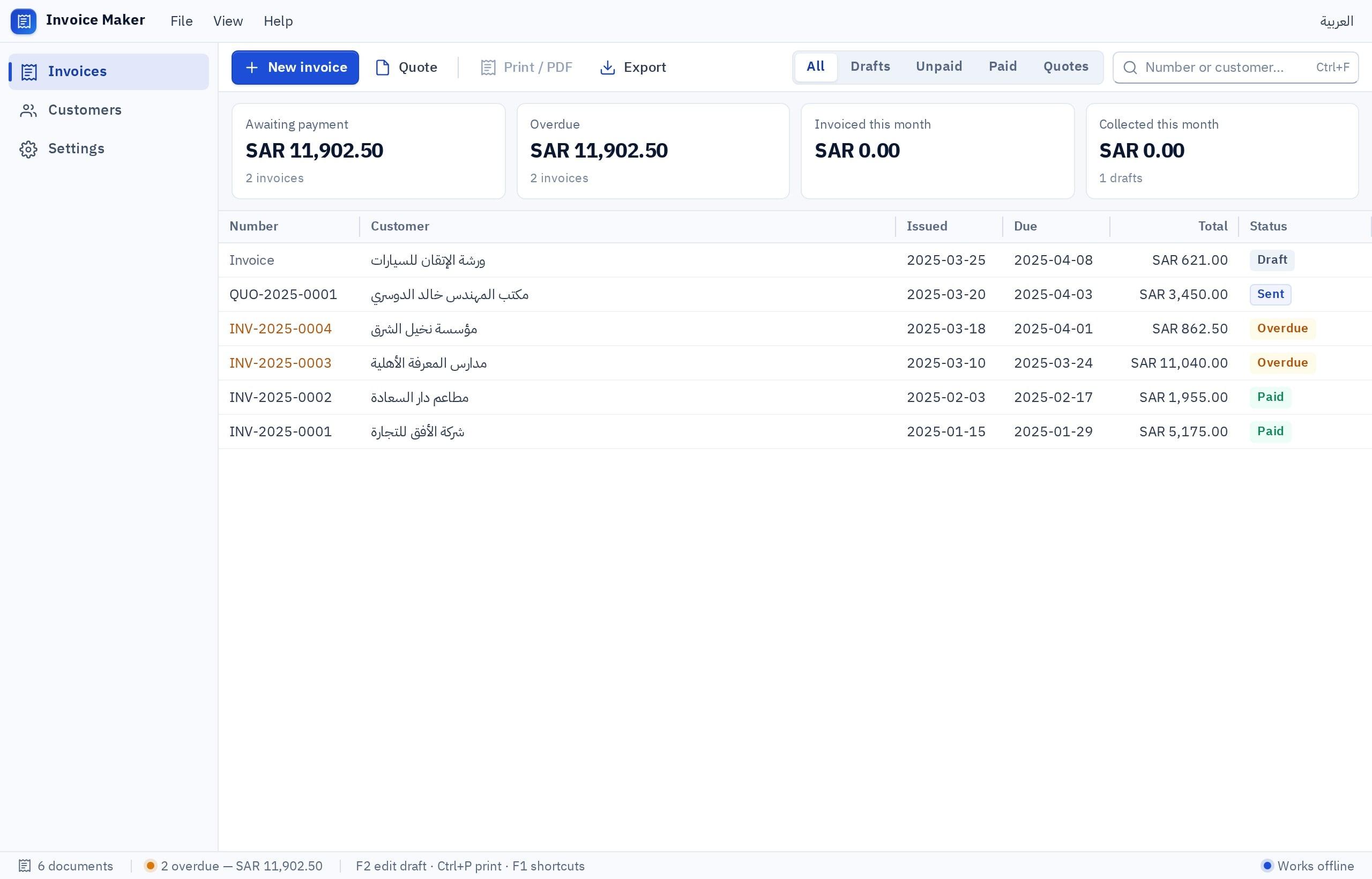Sort by the Status column header

[x=1304, y=227]
